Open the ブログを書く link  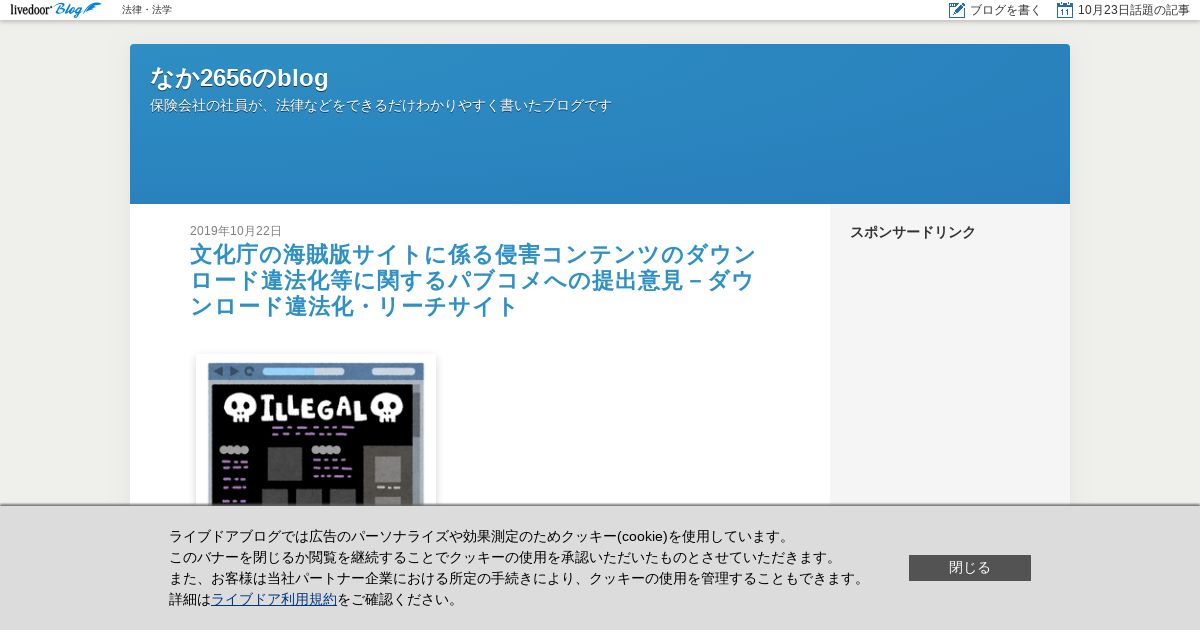pos(1005,10)
